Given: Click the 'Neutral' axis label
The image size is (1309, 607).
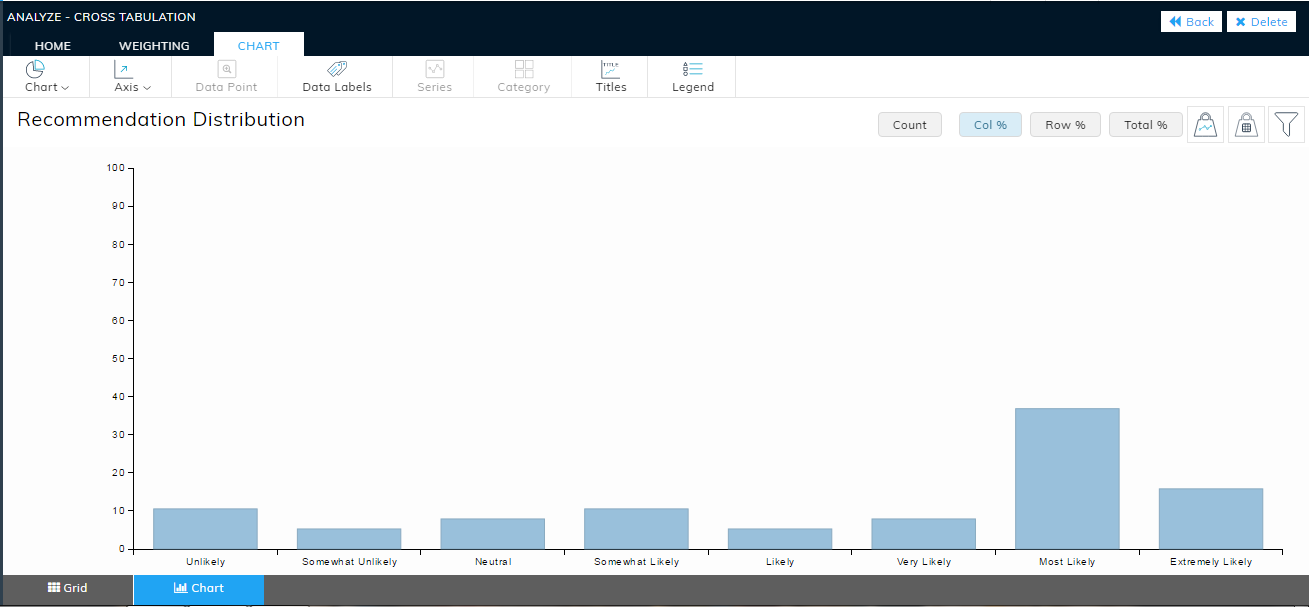Looking at the screenshot, I should click(x=493, y=562).
